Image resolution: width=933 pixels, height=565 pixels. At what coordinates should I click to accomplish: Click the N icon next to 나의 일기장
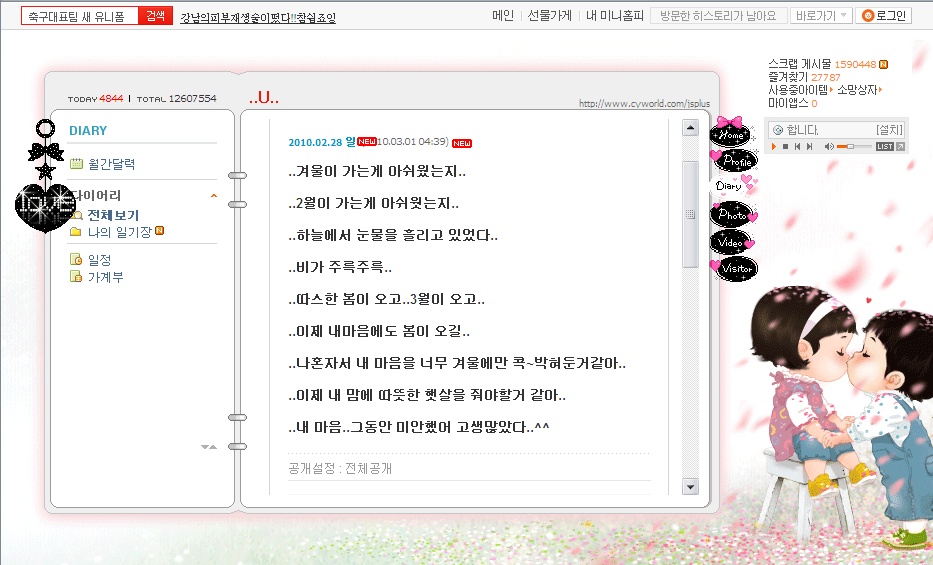point(159,231)
